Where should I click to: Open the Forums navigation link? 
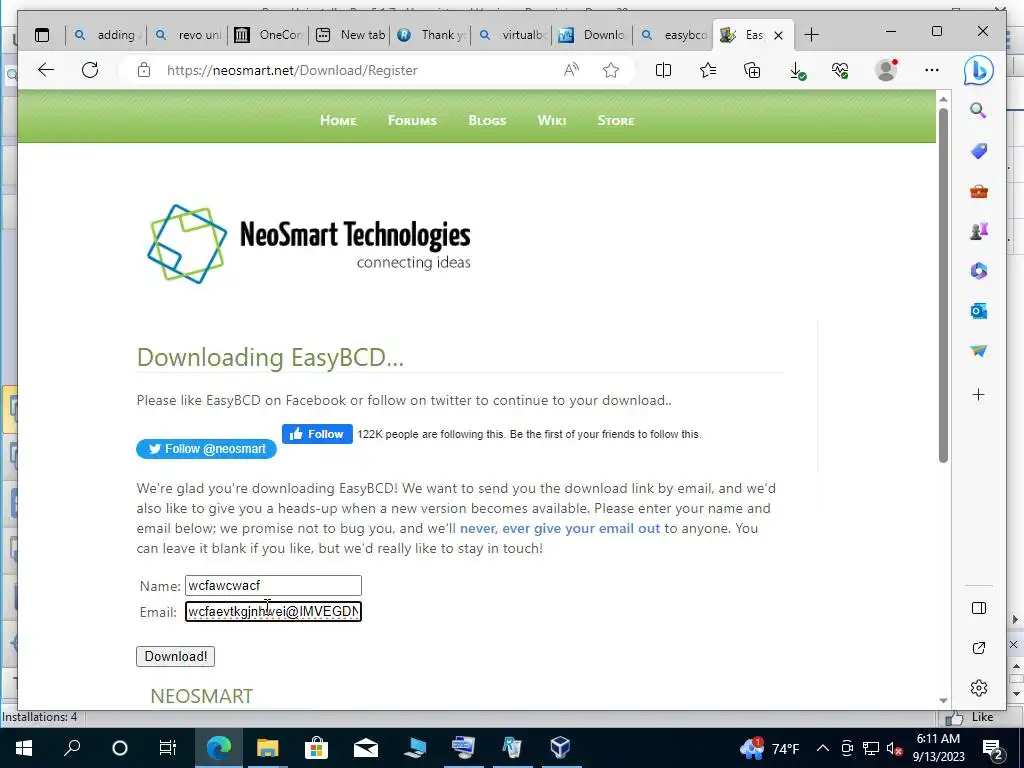coord(412,120)
